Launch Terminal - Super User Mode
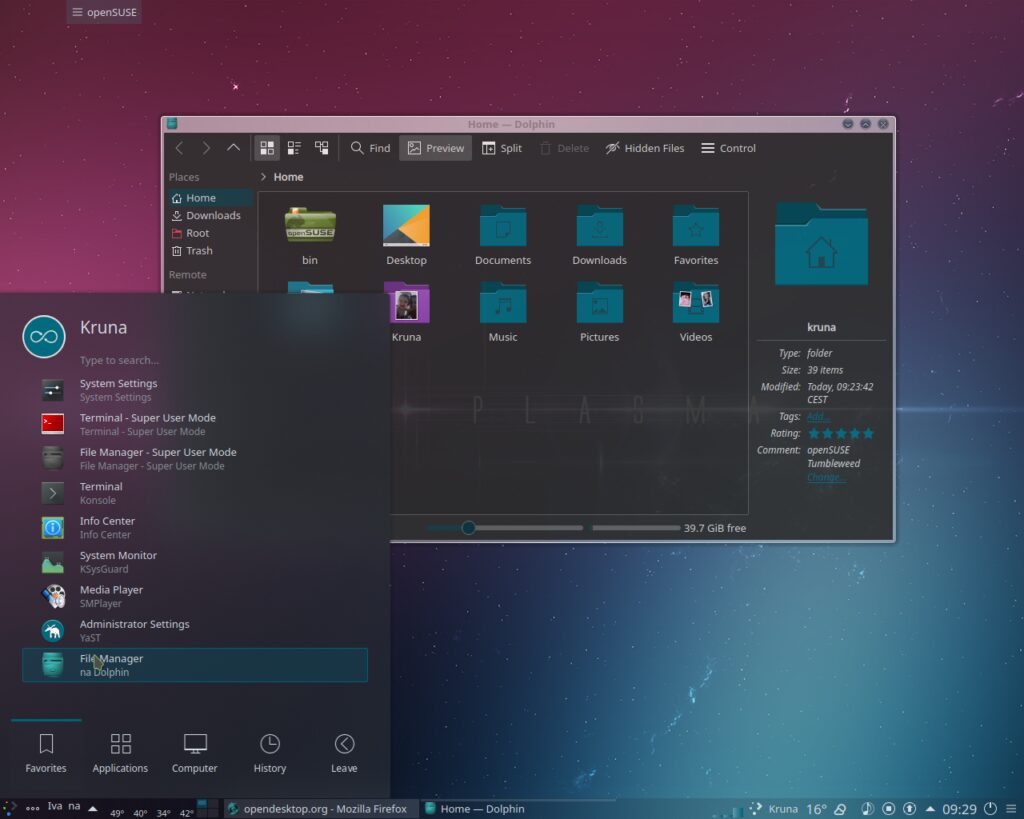This screenshot has height=819, width=1024. click(x=195, y=425)
